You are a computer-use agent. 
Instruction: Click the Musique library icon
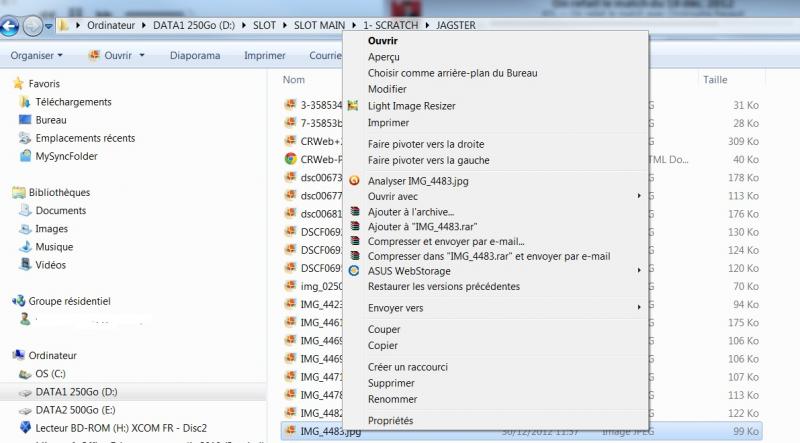[24, 247]
